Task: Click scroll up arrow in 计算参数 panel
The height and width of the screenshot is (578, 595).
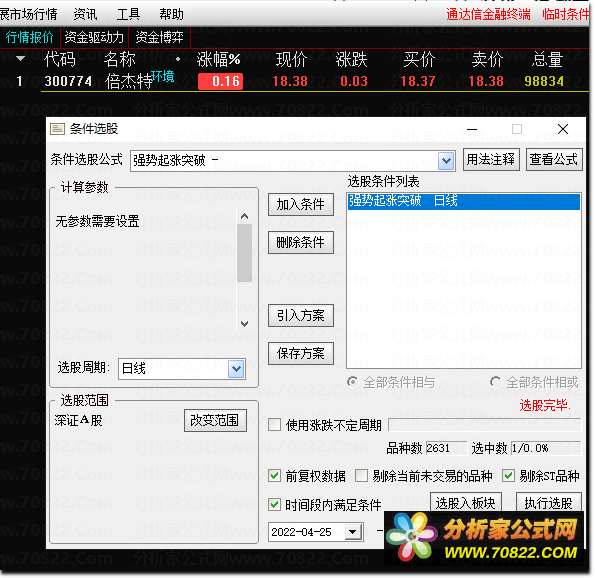Action: coord(244,216)
